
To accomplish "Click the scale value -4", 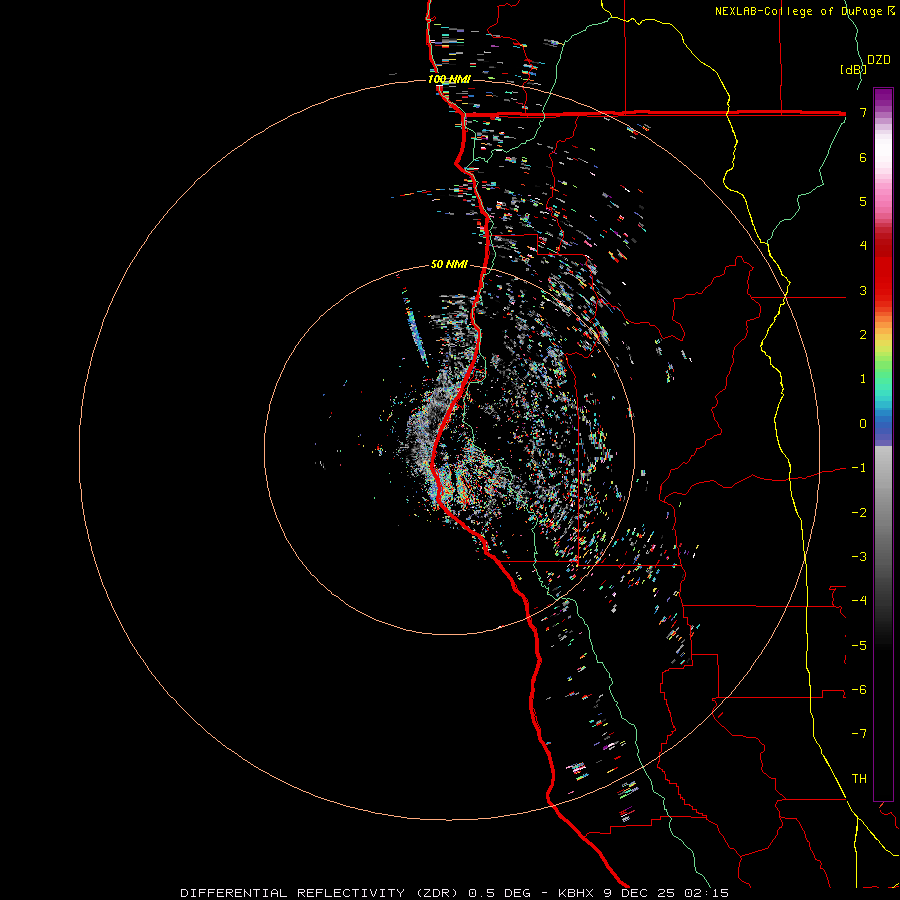I will [859, 601].
